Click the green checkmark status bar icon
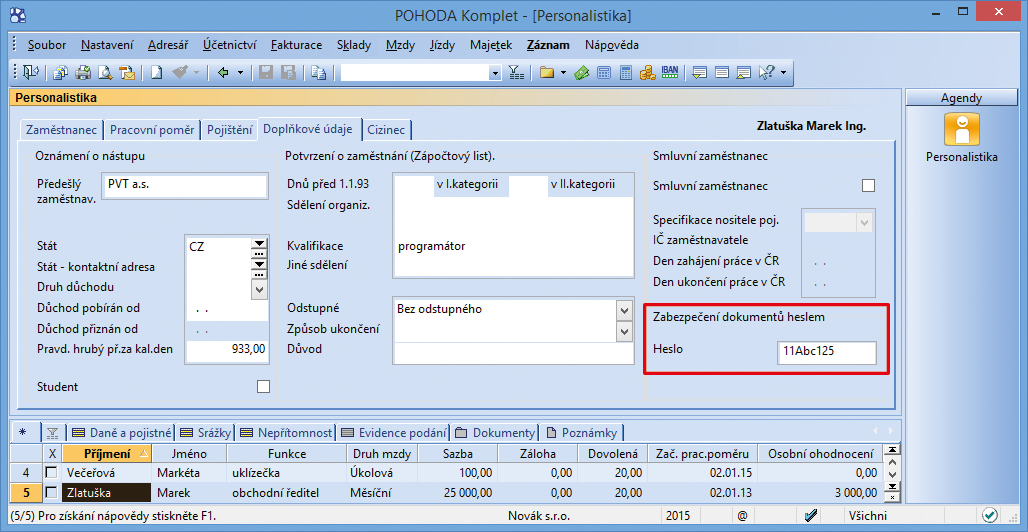Image resolution: width=1028 pixels, height=532 pixels. coord(990,515)
